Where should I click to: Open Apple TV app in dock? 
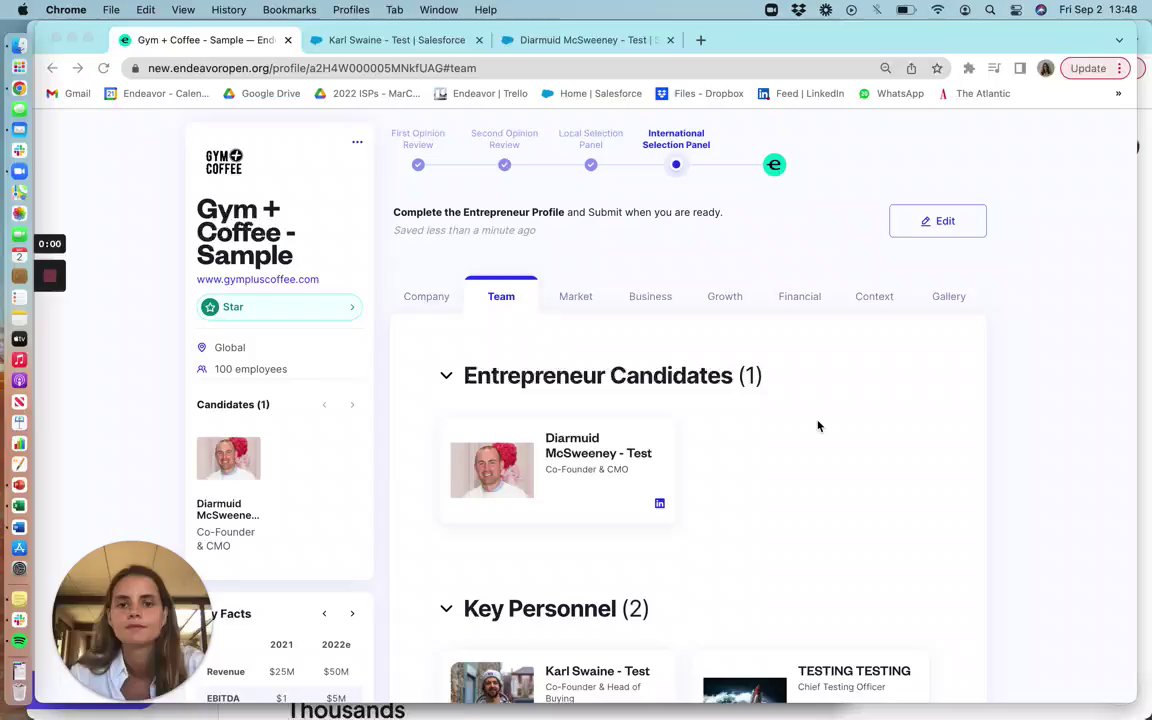20,339
